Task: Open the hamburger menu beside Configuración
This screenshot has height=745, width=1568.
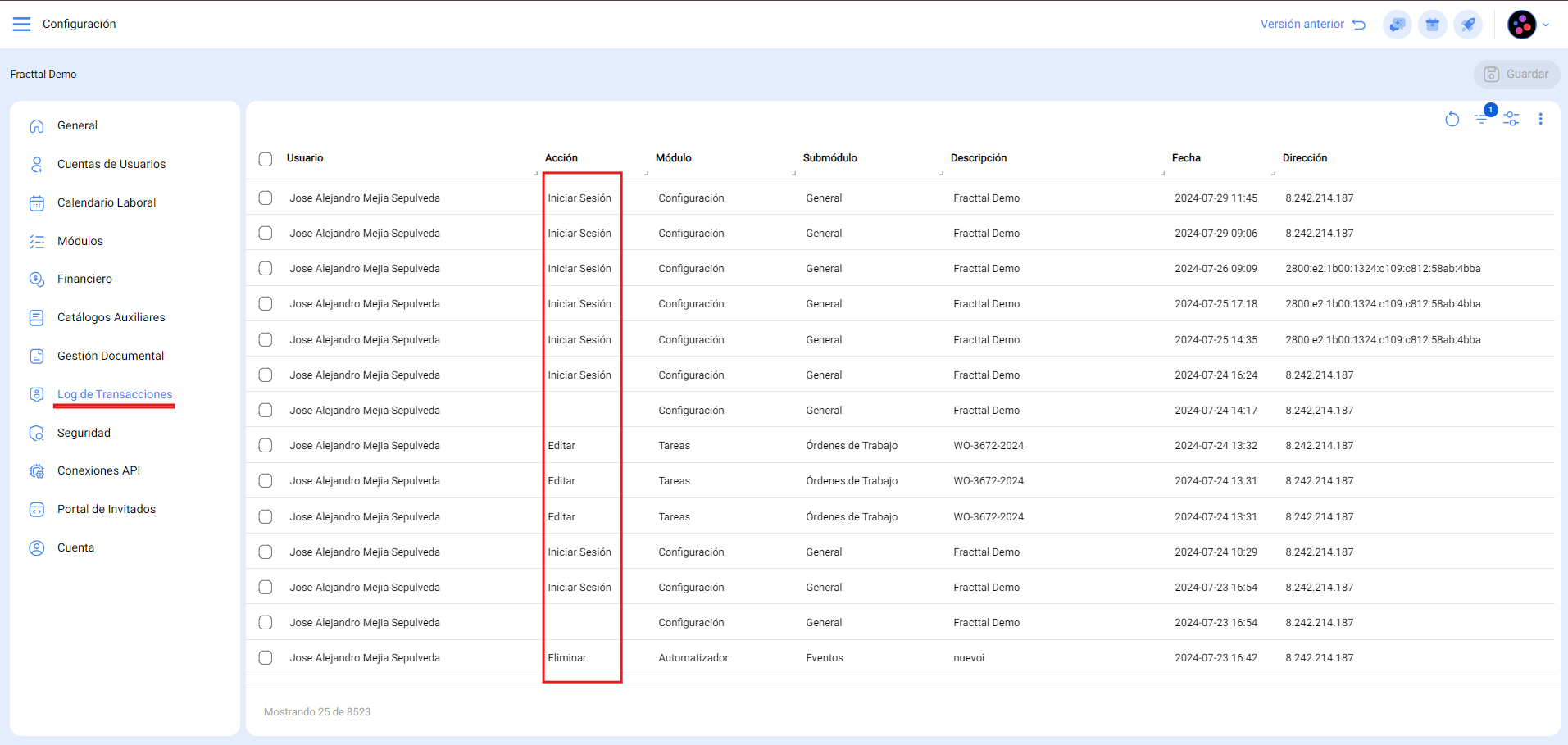Action: [22, 24]
